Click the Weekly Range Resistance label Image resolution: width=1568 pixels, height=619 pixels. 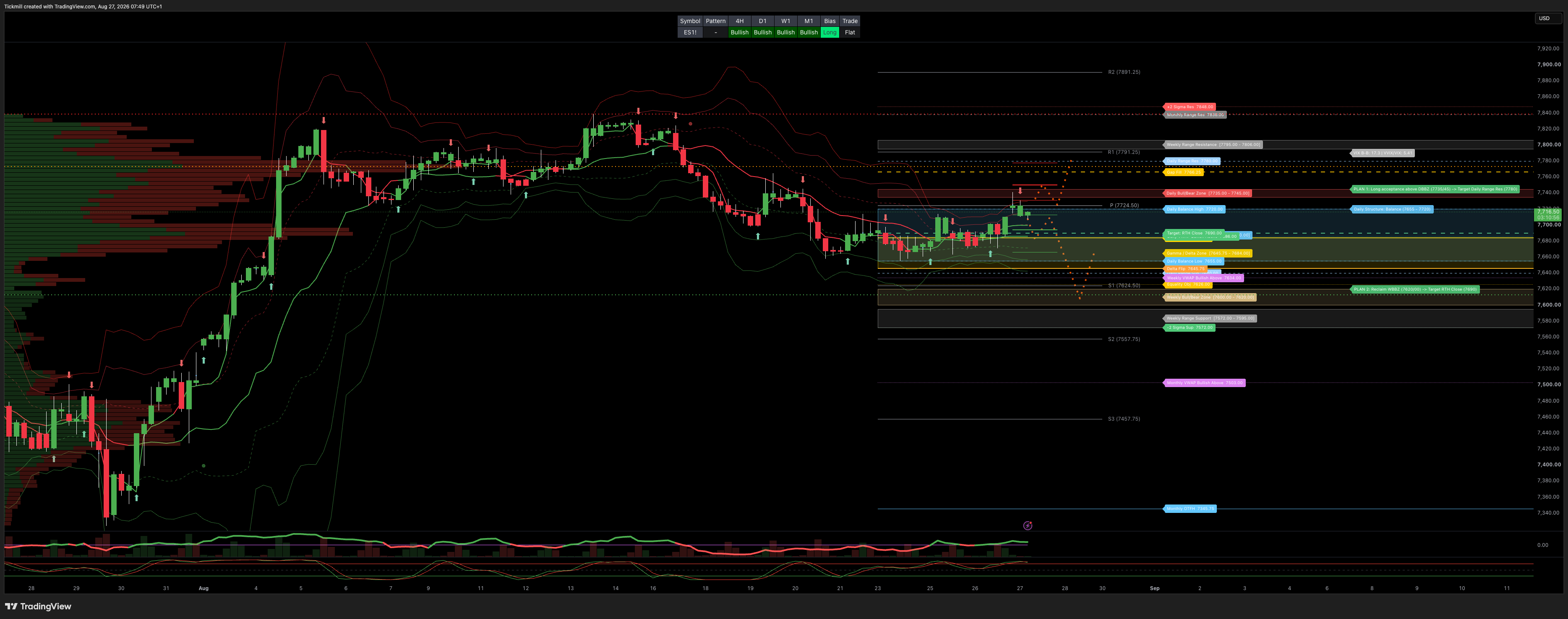pos(1213,145)
